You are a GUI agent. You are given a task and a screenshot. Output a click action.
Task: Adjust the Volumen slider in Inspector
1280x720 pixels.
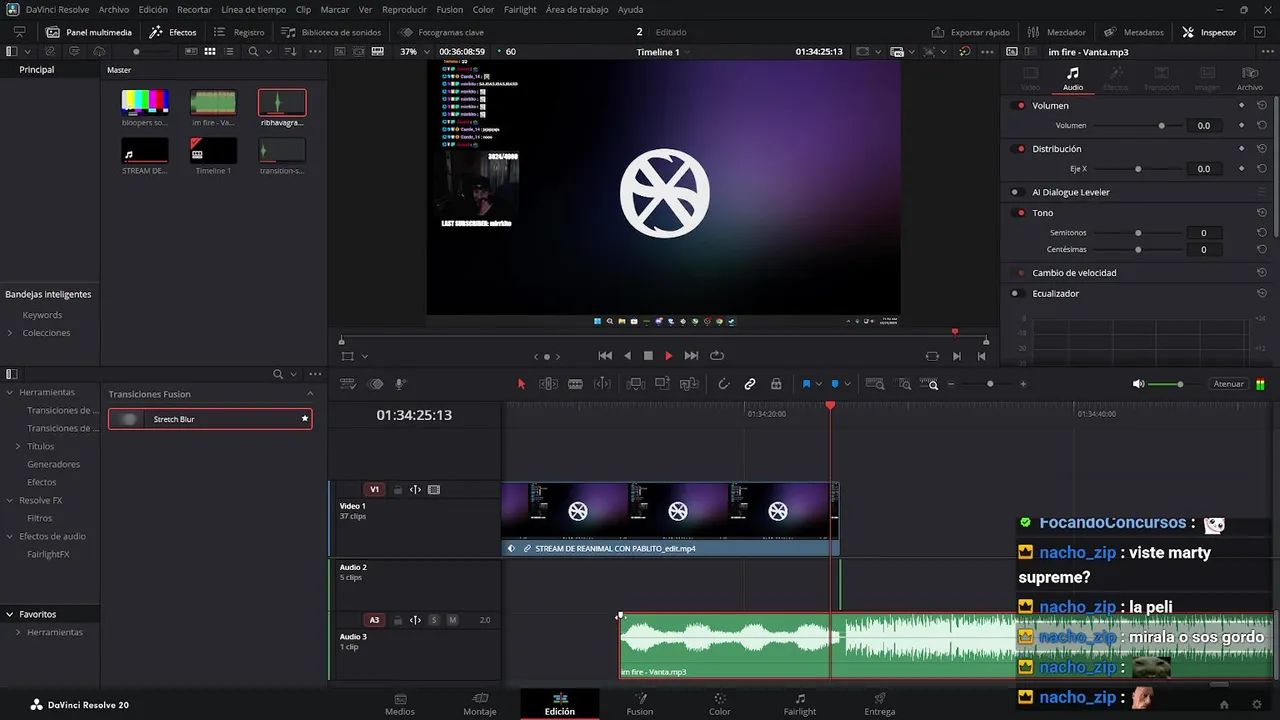pyautogui.click(x=1161, y=126)
